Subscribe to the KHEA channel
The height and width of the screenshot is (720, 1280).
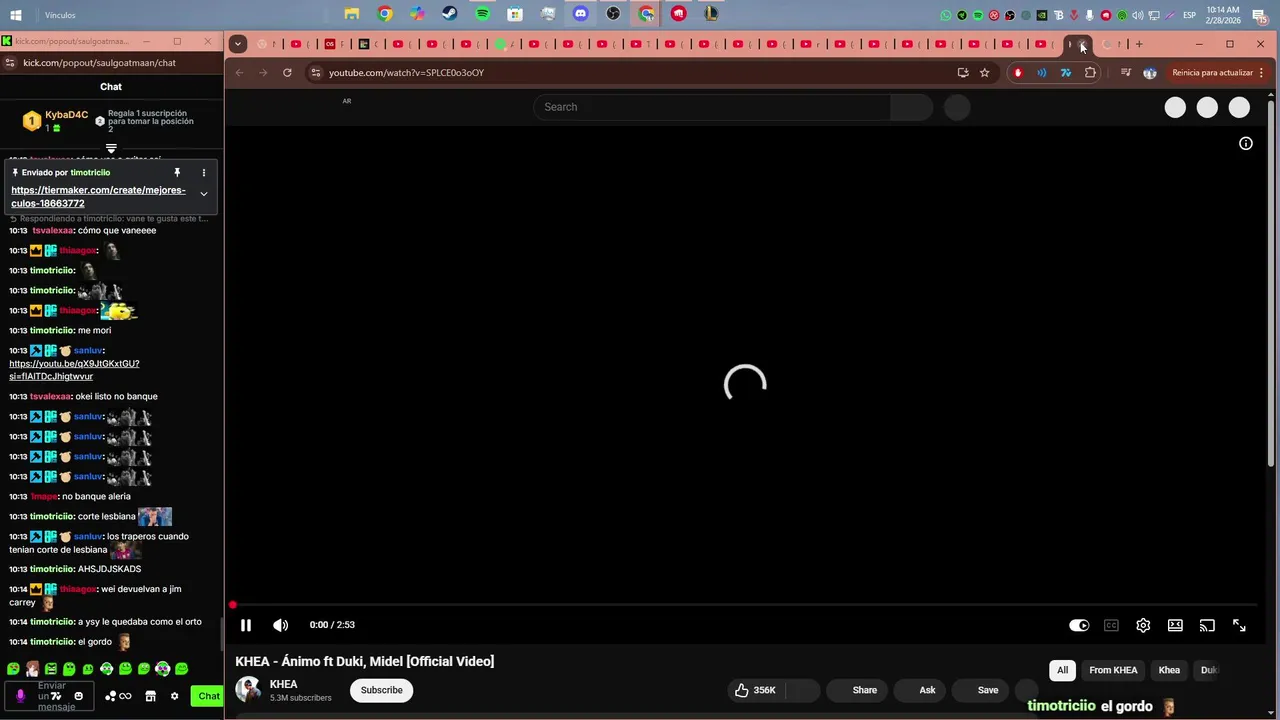pyautogui.click(x=381, y=690)
